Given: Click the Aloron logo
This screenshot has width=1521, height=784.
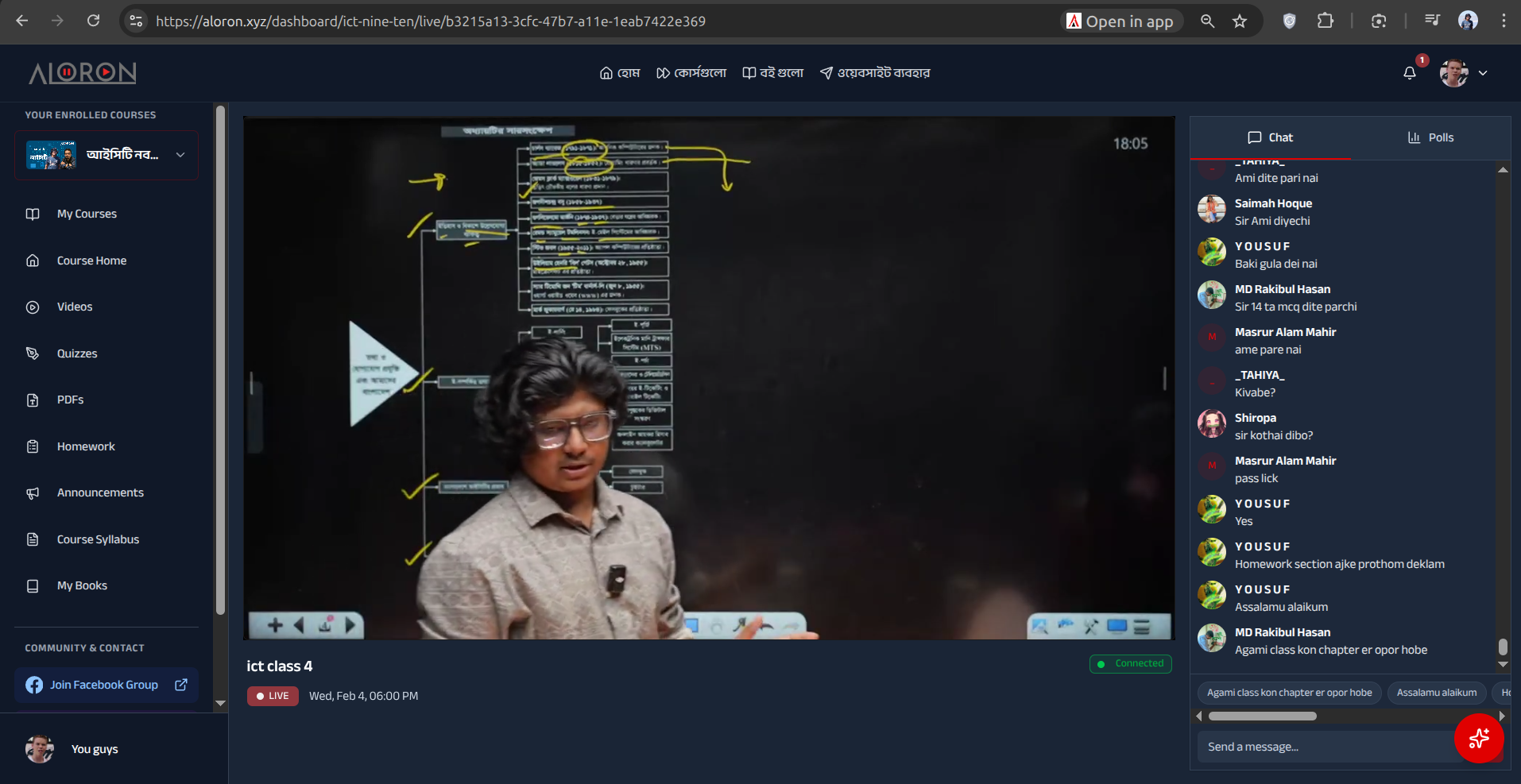Looking at the screenshot, I should click(x=83, y=73).
